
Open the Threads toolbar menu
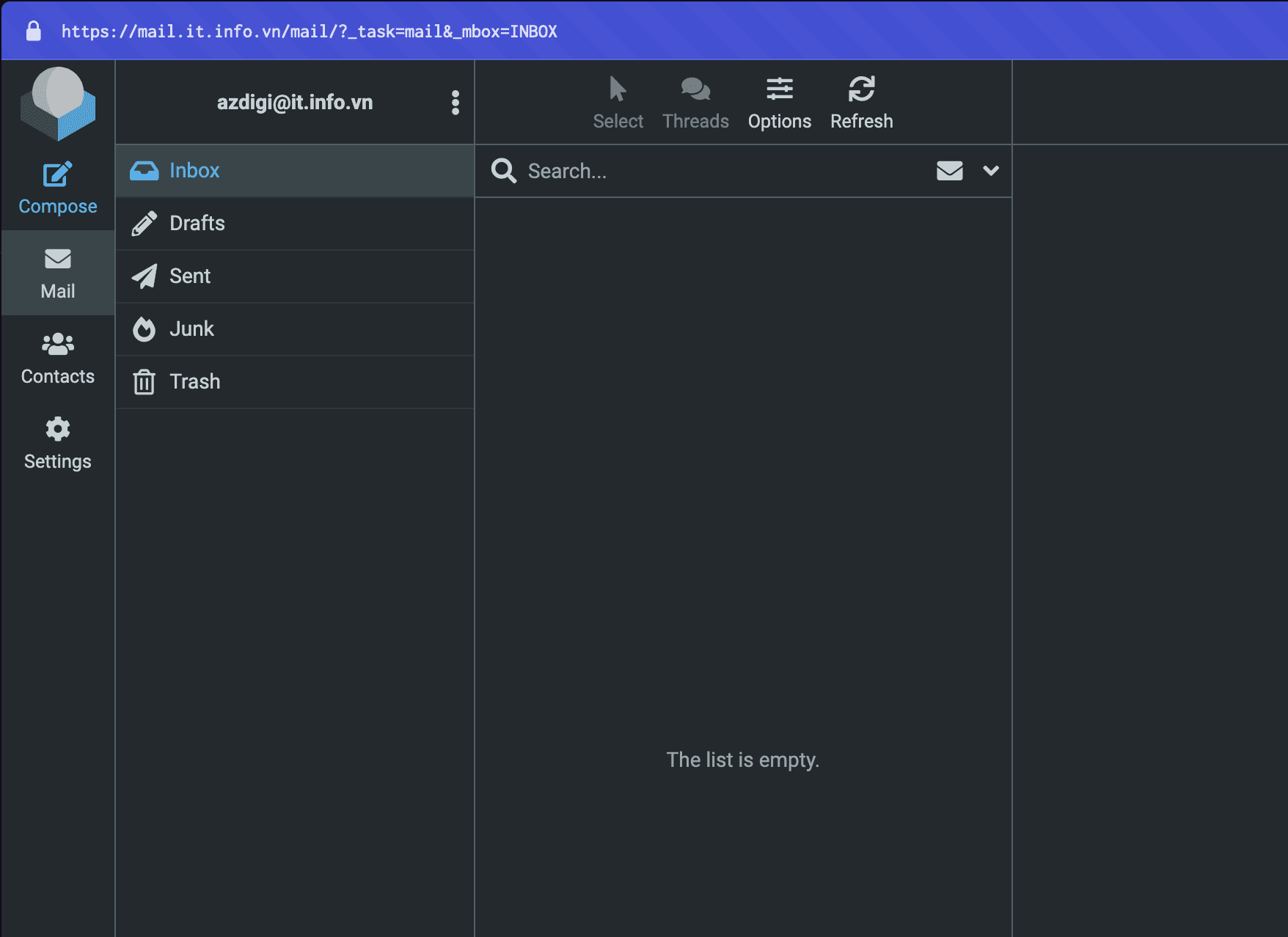click(695, 103)
